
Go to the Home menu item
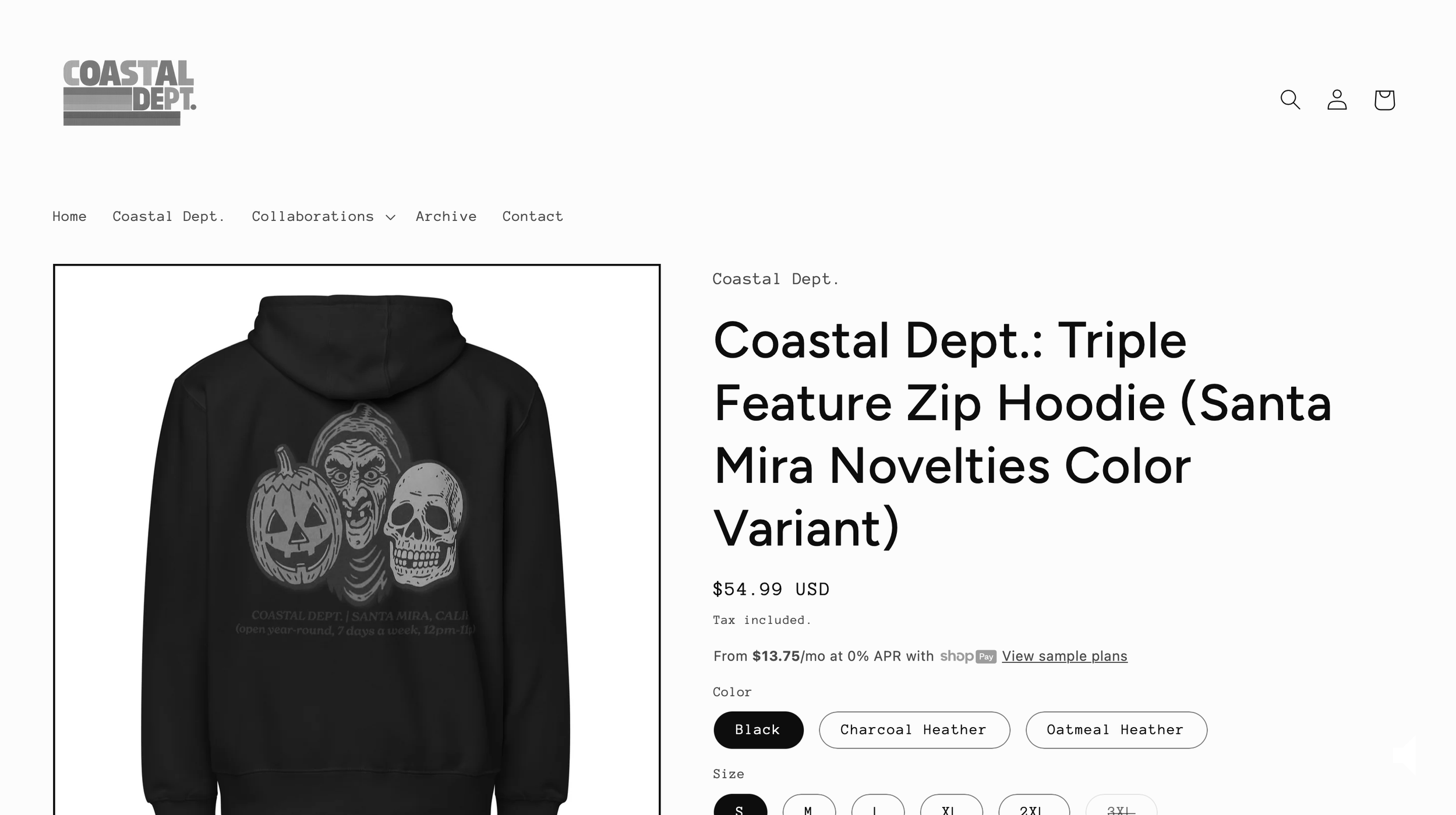[x=69, y=217]
